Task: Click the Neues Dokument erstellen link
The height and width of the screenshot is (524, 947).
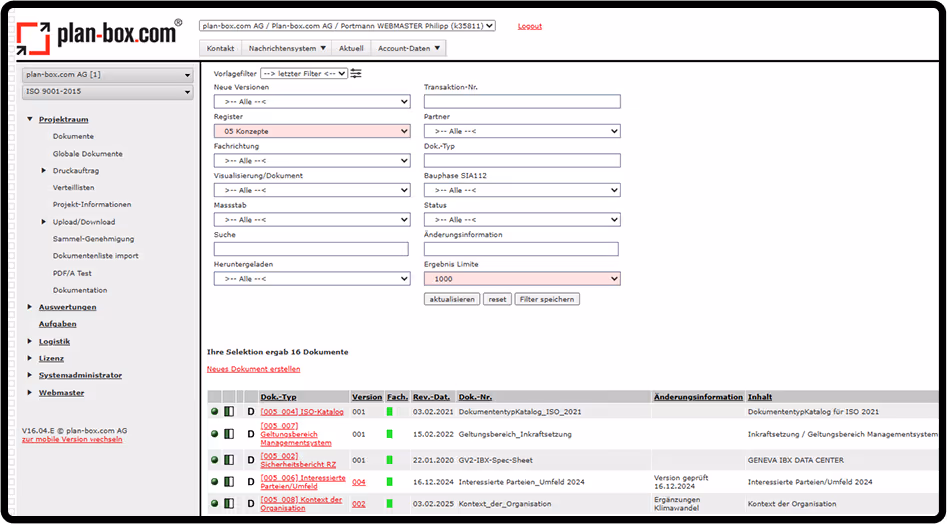Action: (x=254, y=369)
